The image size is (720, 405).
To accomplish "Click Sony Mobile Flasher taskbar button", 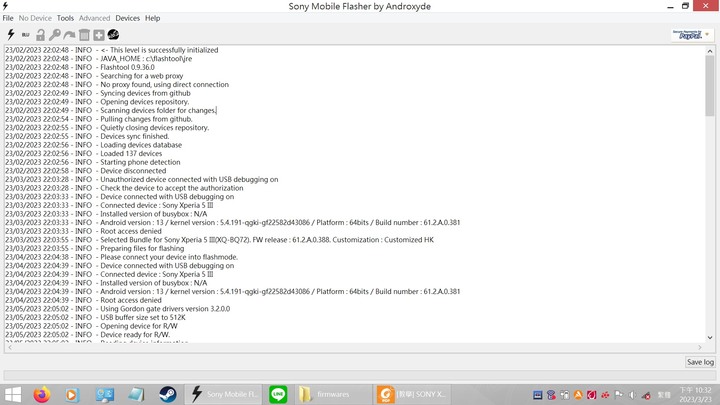I will coord(224,394).
